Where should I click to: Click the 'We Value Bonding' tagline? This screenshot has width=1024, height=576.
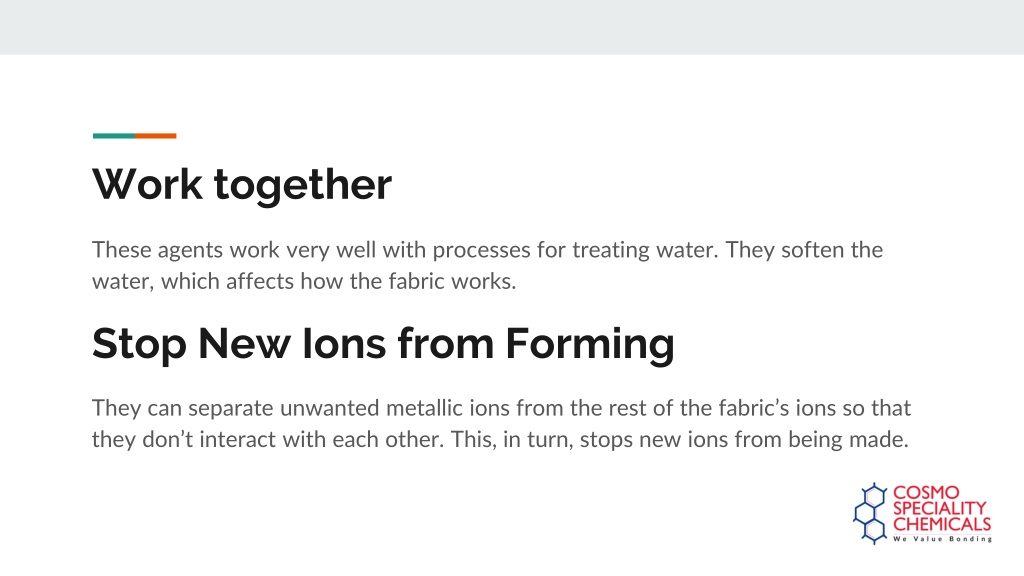click(942, 539)
